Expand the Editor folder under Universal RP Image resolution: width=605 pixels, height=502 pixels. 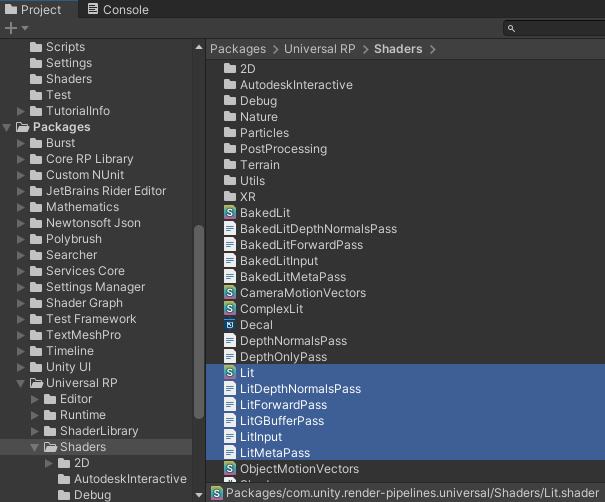pos(35,399)
